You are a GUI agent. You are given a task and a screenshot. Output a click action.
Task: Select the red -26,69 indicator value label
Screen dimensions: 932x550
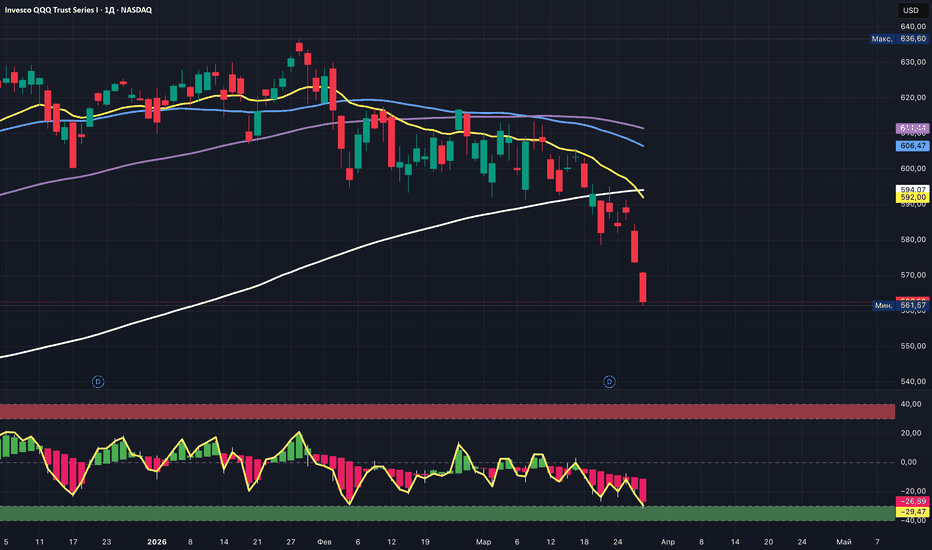909,500
